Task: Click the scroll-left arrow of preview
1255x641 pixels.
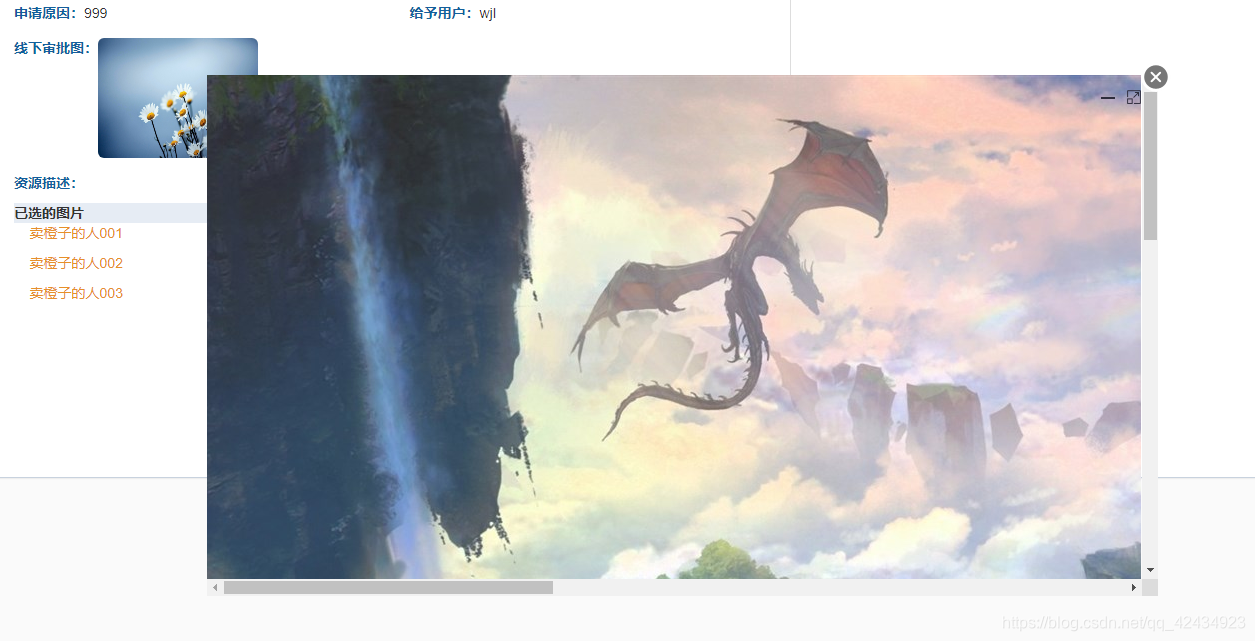Action: [x=215, y=588]
